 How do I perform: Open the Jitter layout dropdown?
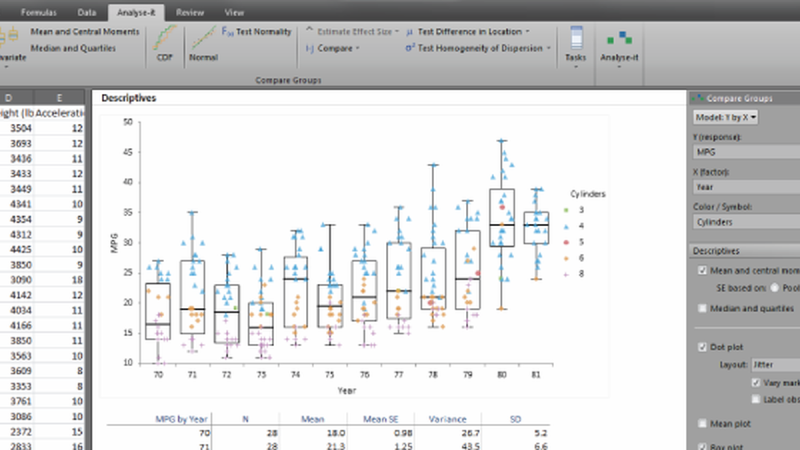tap(776, 365)
